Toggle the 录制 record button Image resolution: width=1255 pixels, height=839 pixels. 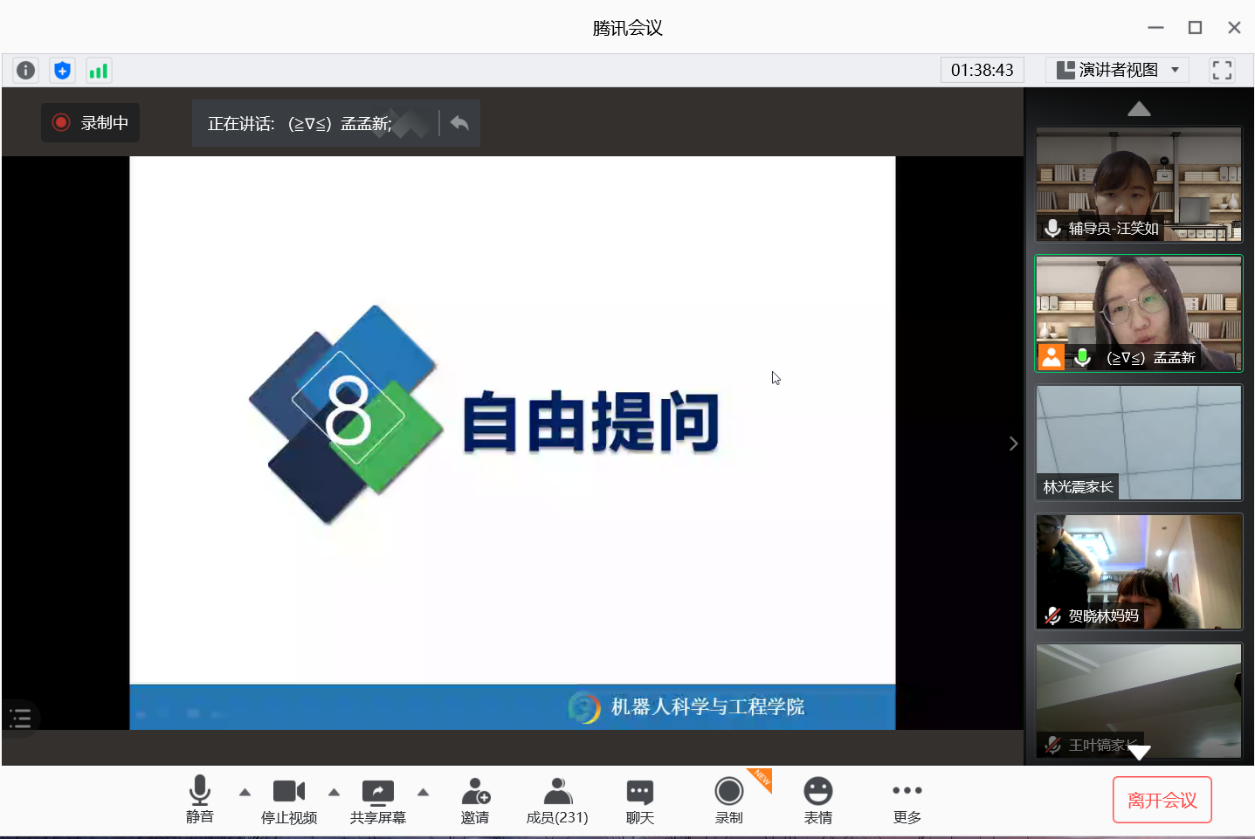[729, 801]
